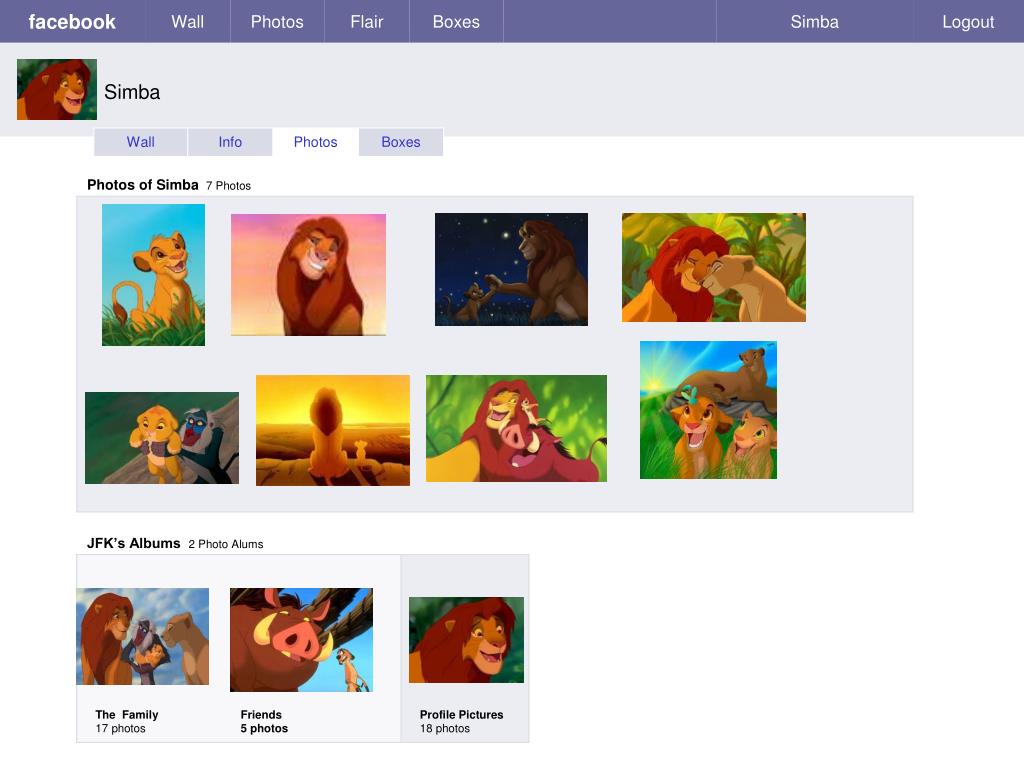
Task: Switch to the Boxes profile tab
Action: [x=401, y=142]
